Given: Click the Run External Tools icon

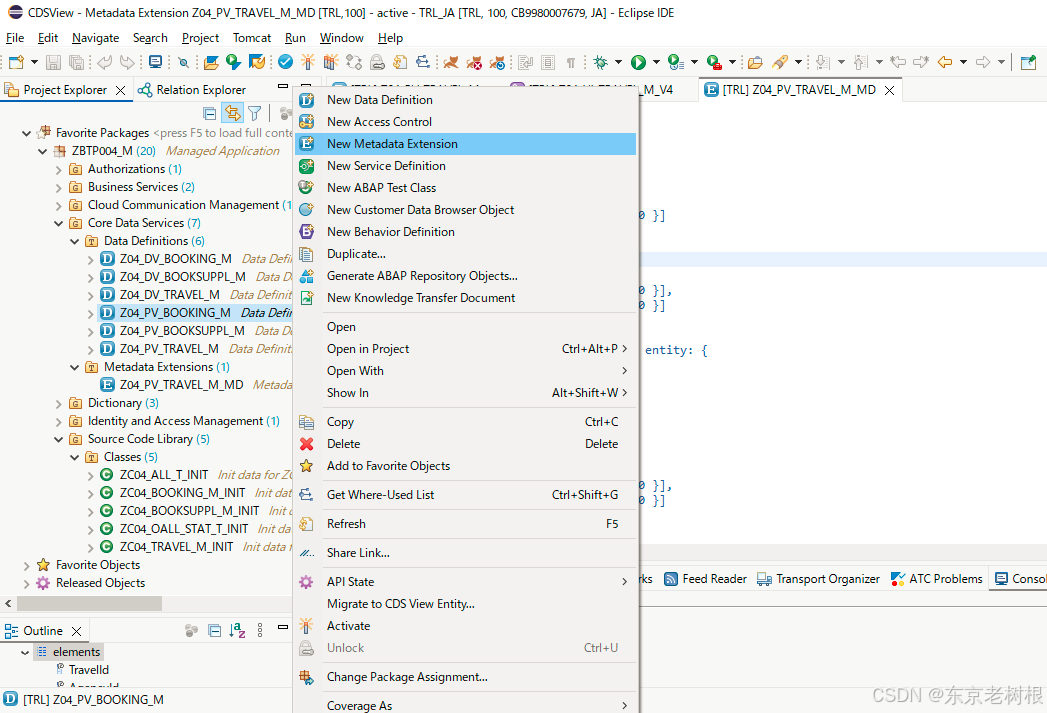Looking at the screenshot, I should [x=714, y=63].
